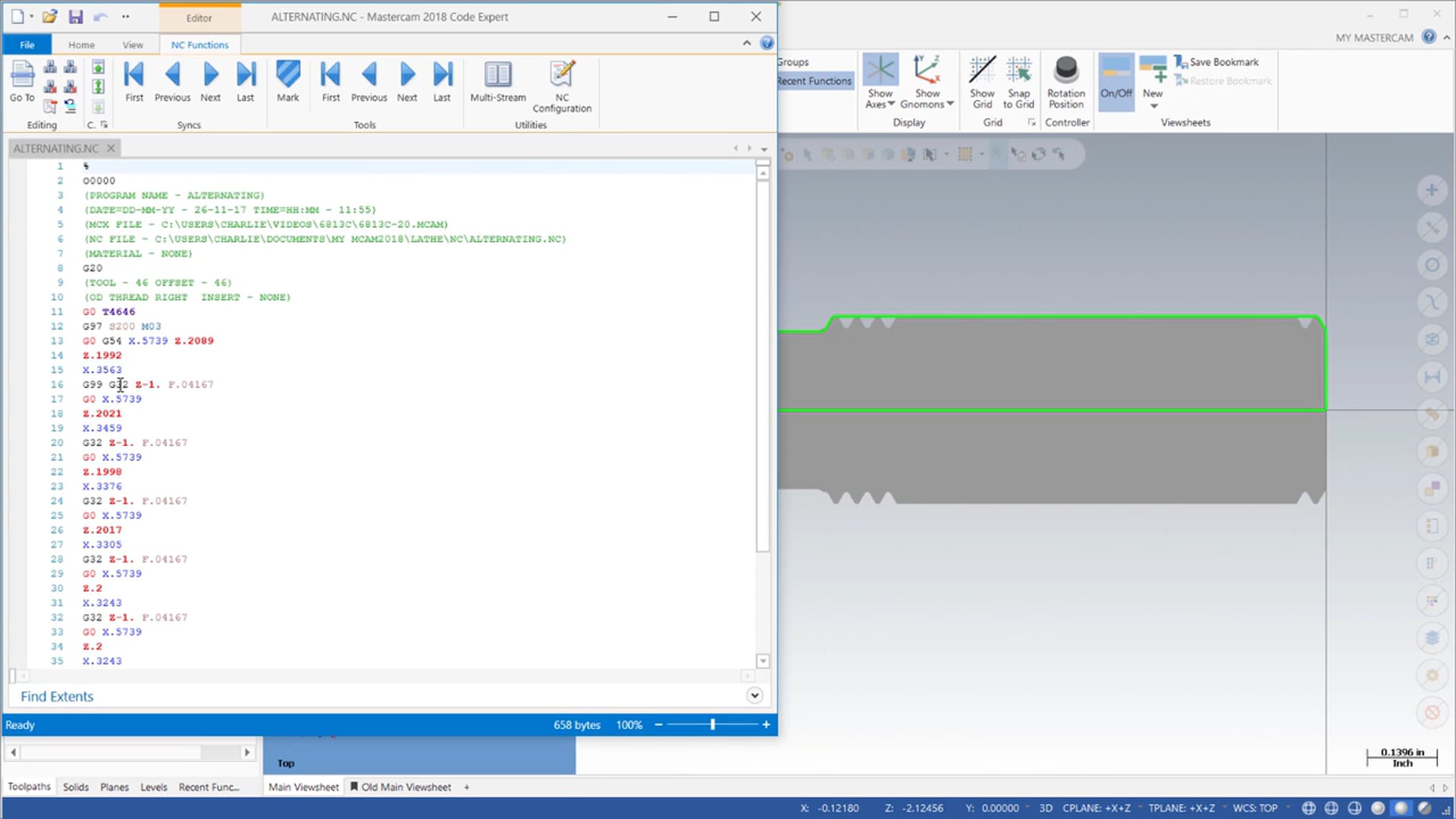Click the left panel scroll right arrow
This screenshot has width=1456, height=819.
[246, 752]
